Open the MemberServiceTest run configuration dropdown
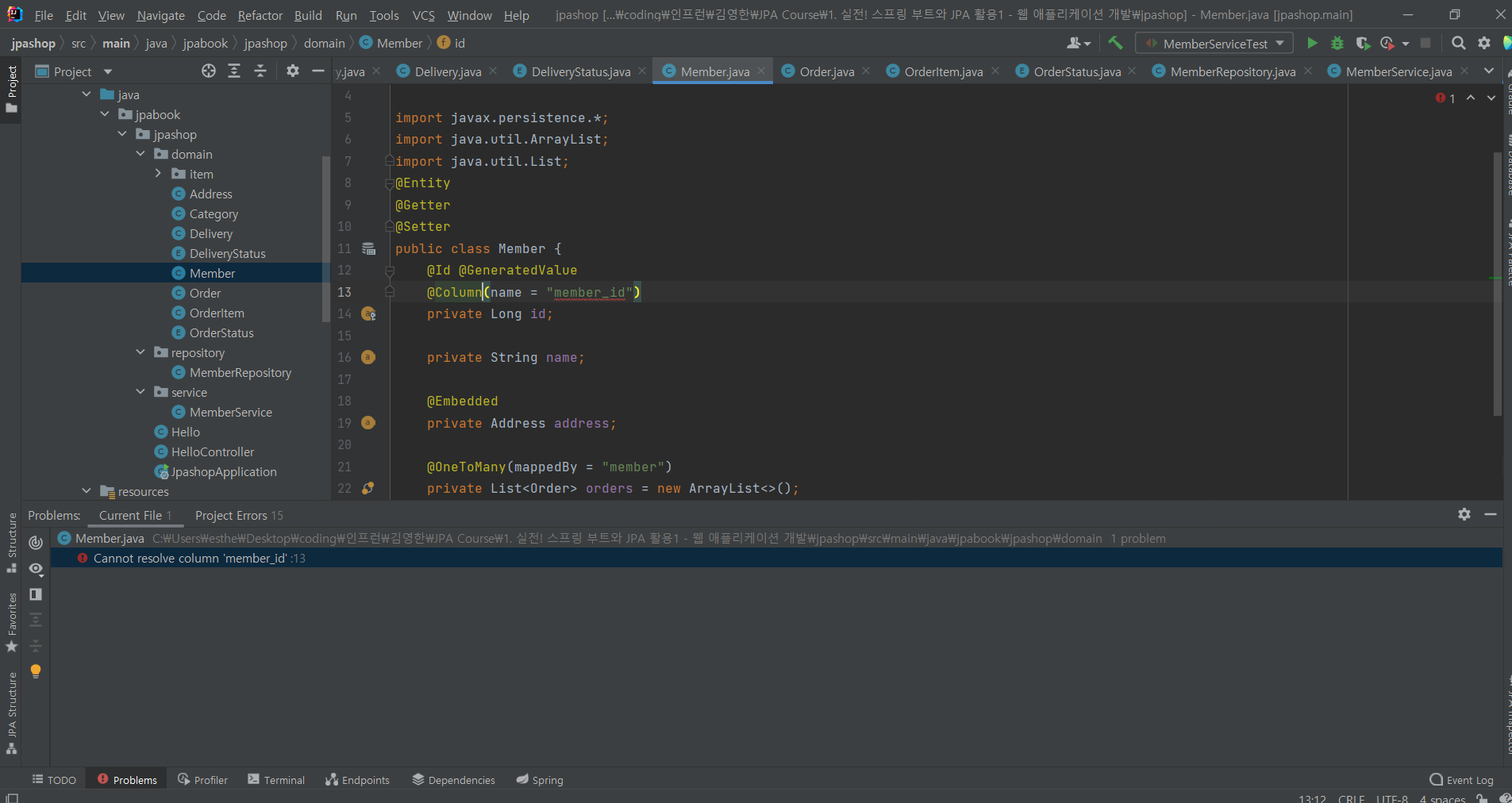Image resolution: width=1512 pixels, height=803 pixels. point(1214,44)
